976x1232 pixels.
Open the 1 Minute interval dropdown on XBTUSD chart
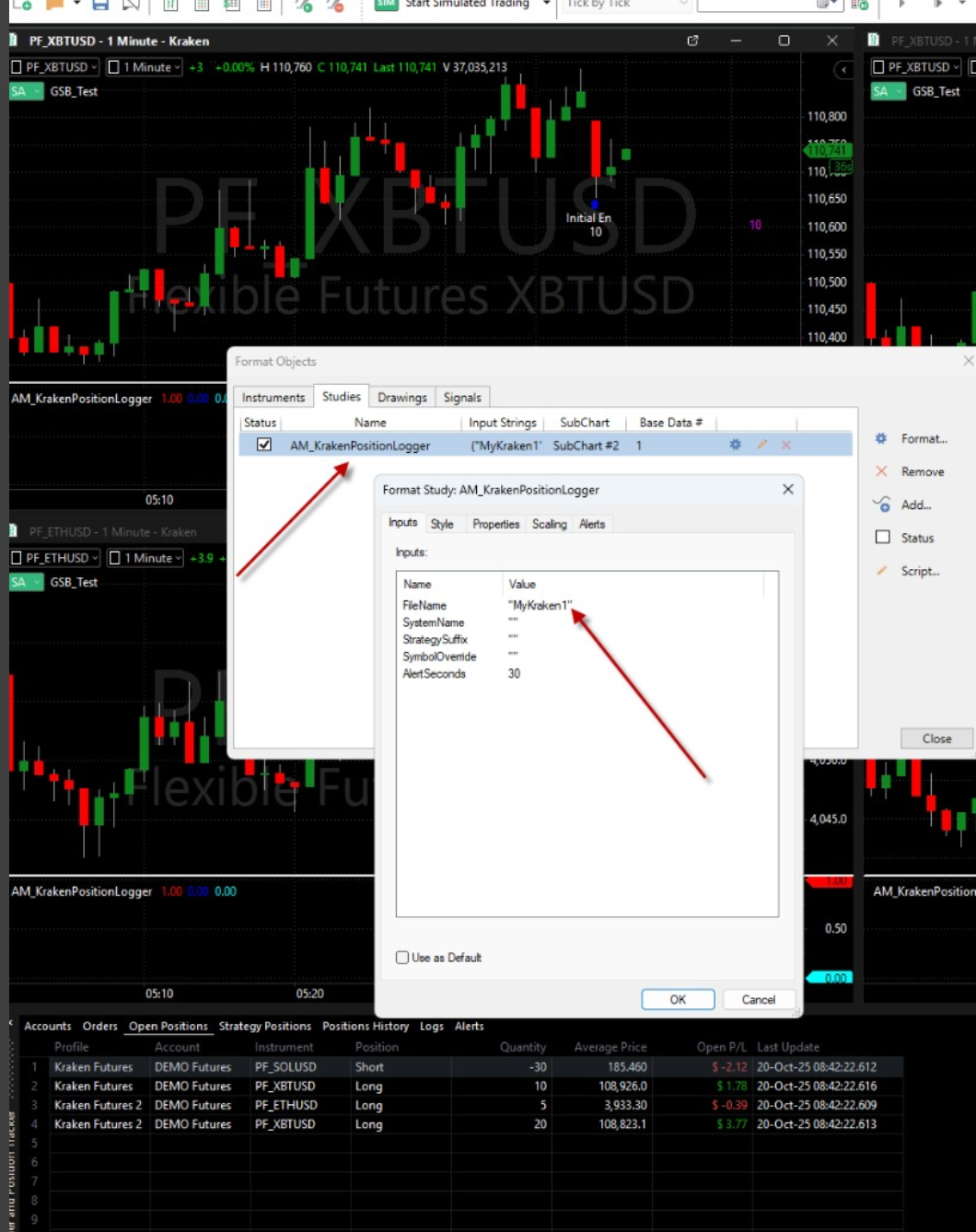145,67
